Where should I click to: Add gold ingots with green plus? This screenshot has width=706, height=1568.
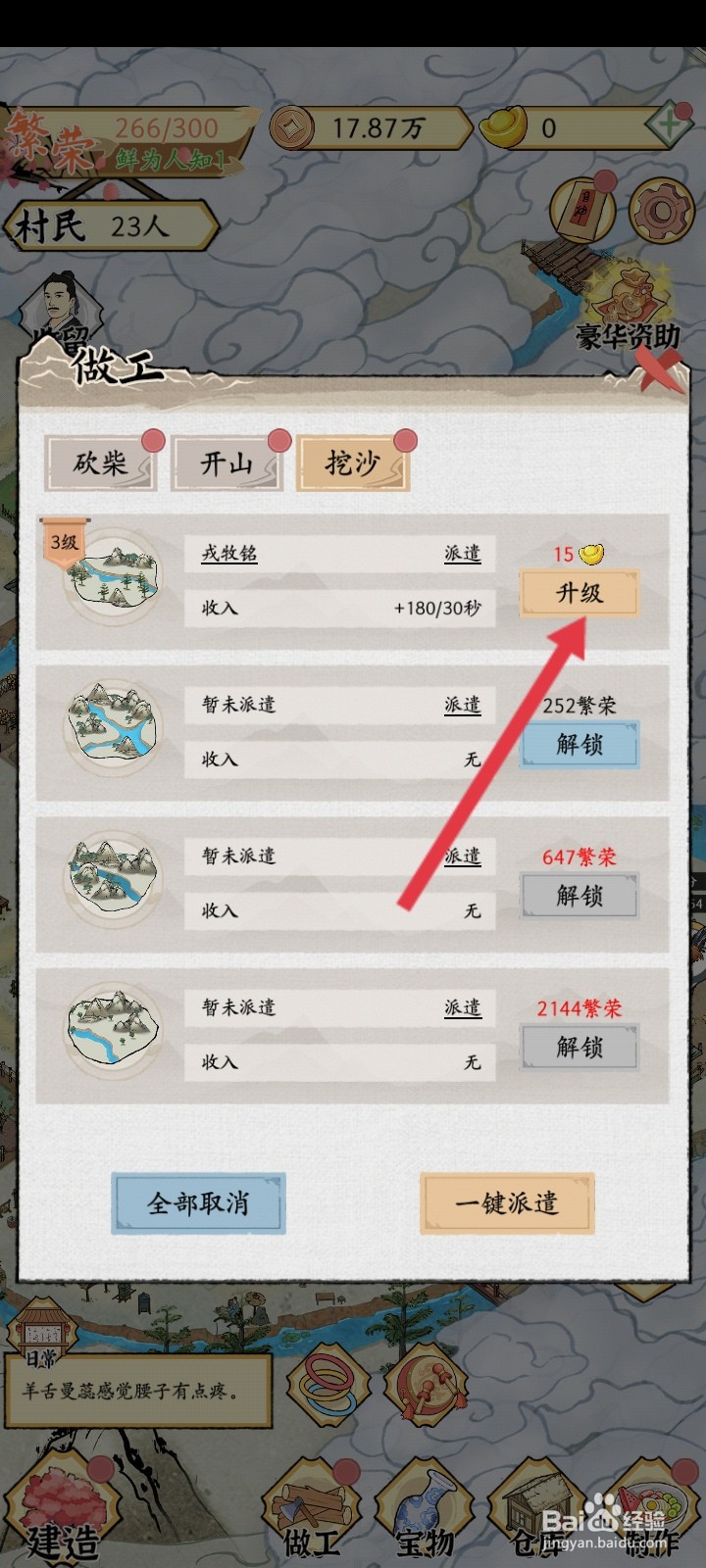coord(671,126)
